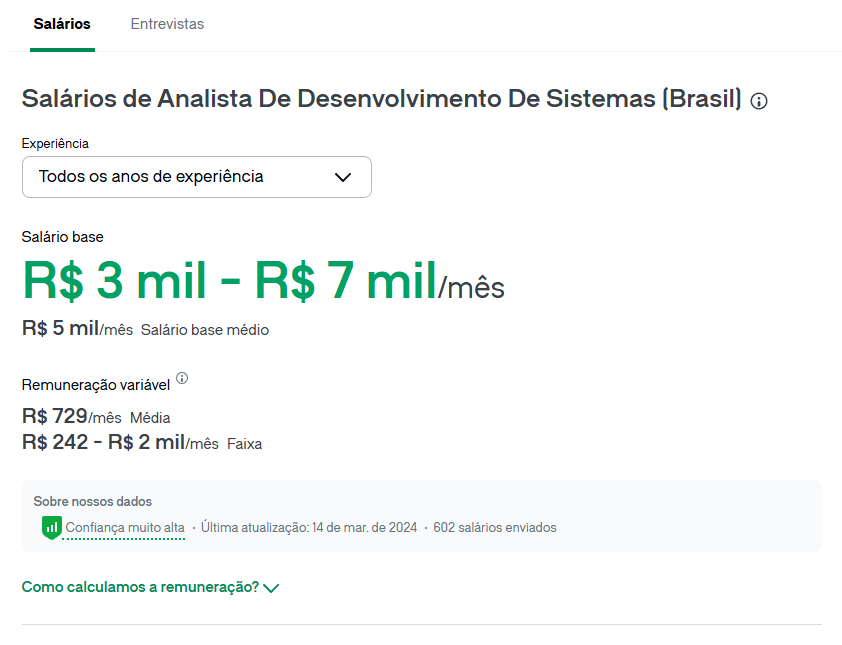
Task: Click the Última atualização date text
Action: click(309, 527)
